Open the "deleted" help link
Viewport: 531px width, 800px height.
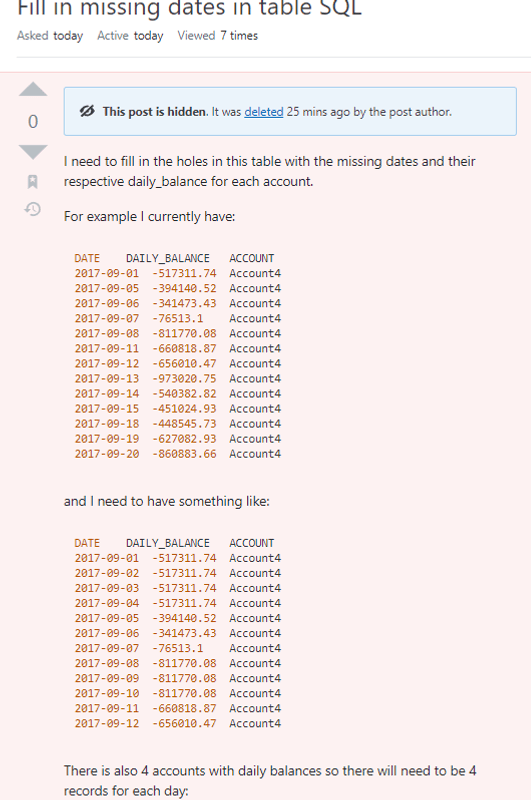[263, 112]
